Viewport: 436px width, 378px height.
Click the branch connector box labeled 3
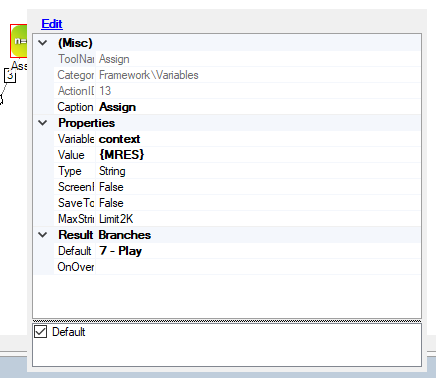click(10, 76)
